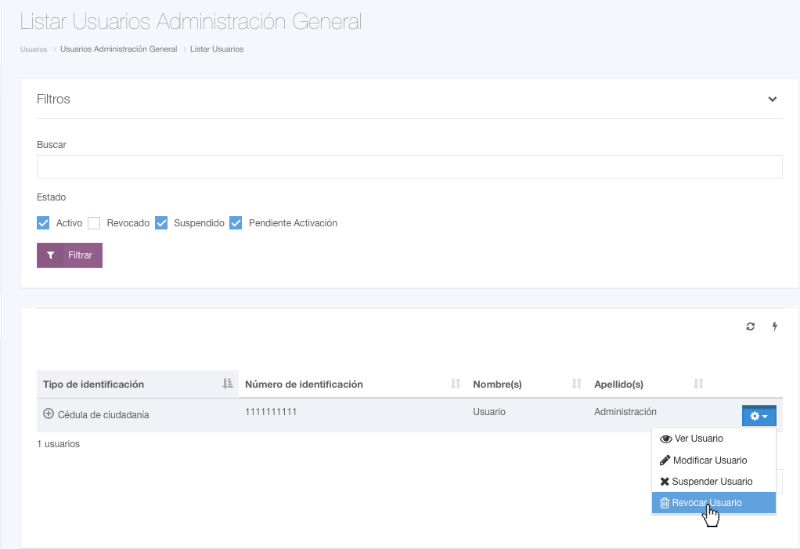The height and width of the screenshot is (549, 800).
Task: Enable the Revocado status checkbox
Action: [94, 223]
